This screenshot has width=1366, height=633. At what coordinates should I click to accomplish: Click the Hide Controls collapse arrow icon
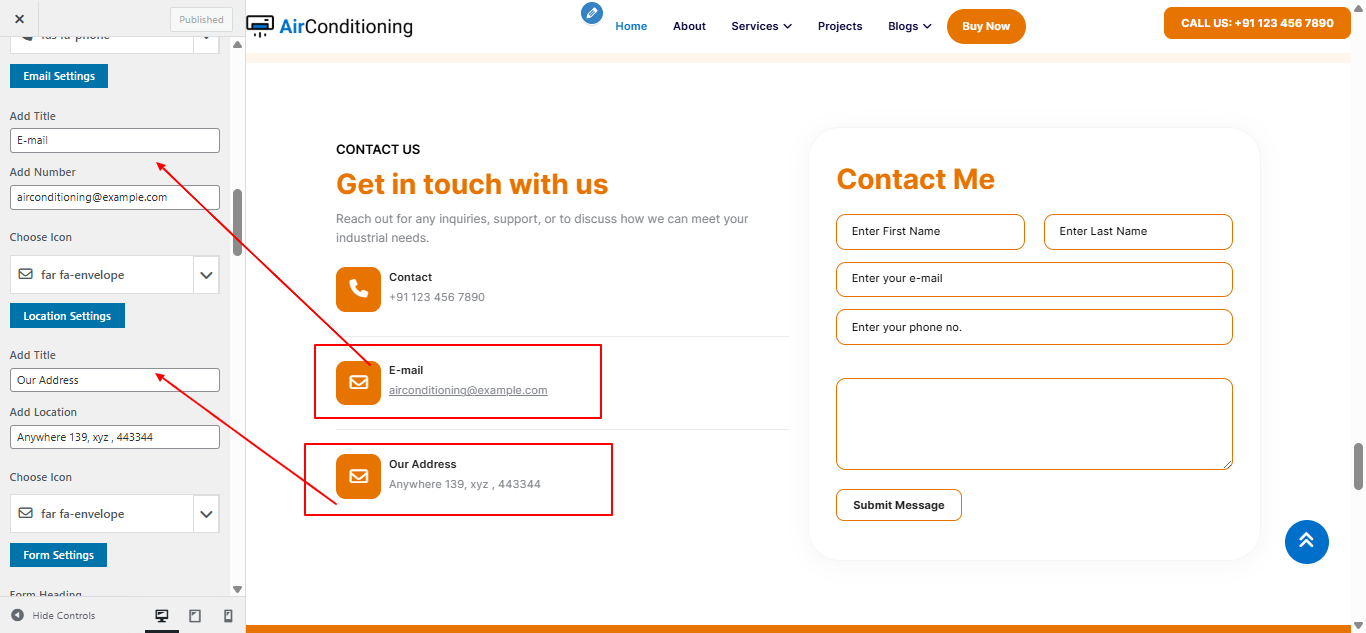pos(17,616)
